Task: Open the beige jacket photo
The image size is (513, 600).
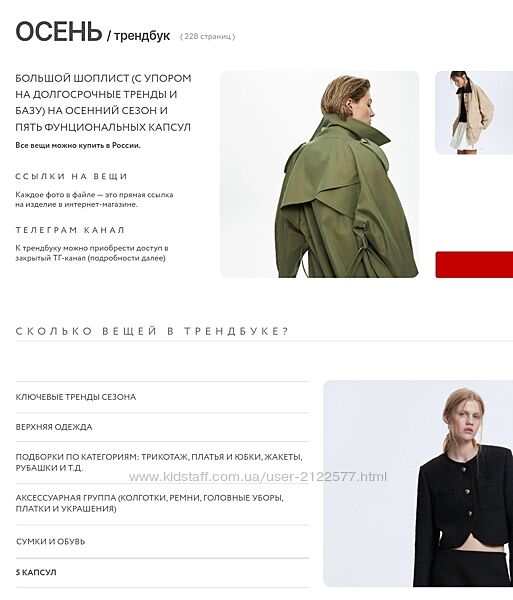Action: point(474,112)
